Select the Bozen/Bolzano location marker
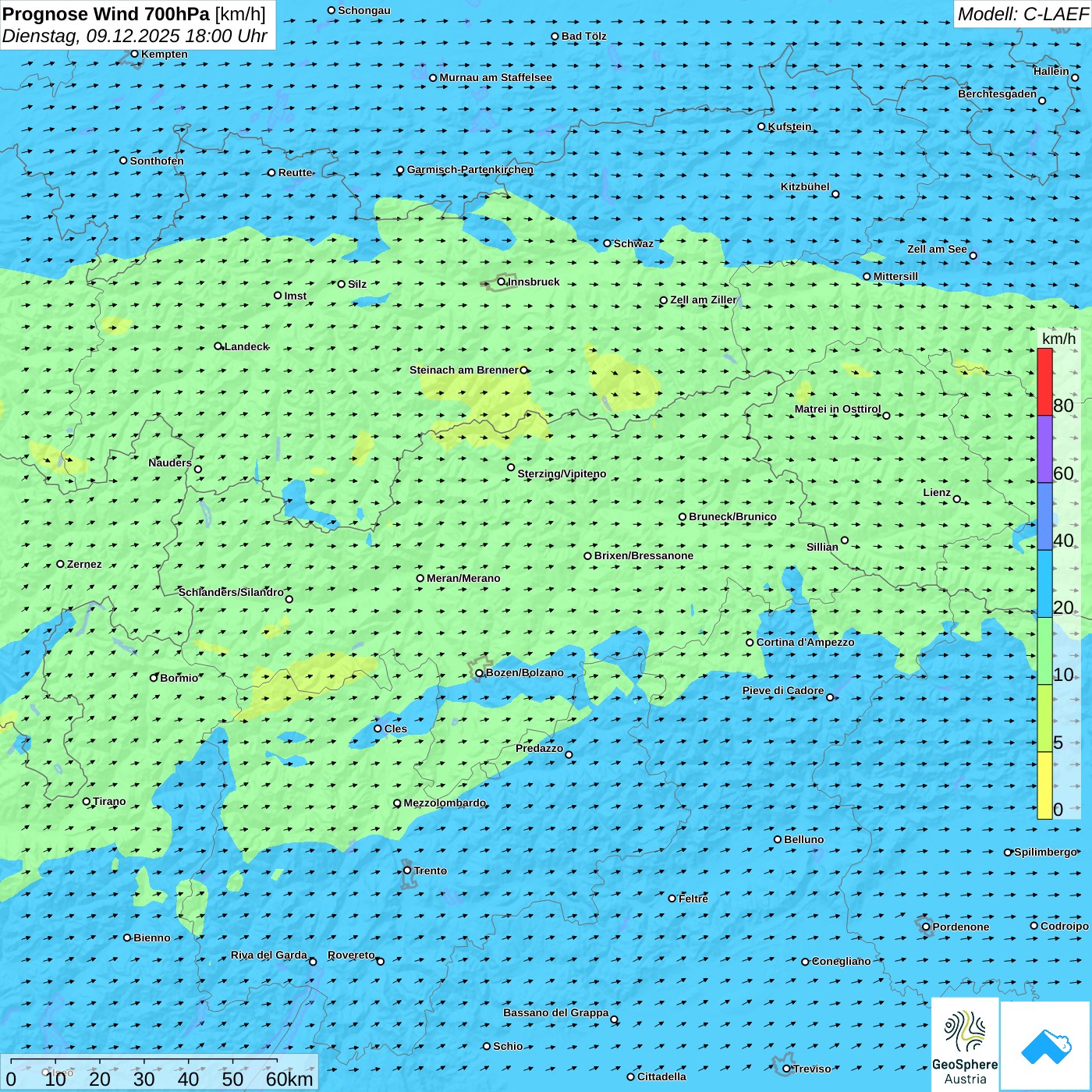Viewport: 1092px width, 1092px height. (480, 673)
